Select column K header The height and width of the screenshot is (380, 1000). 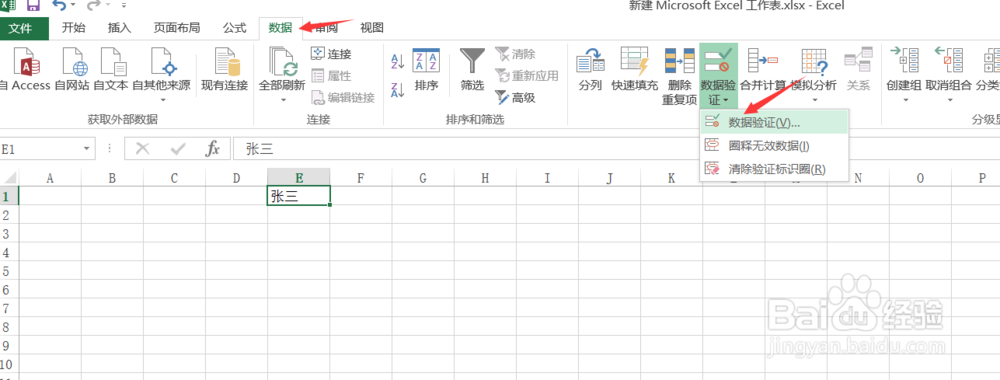click(x=672, y=178)
